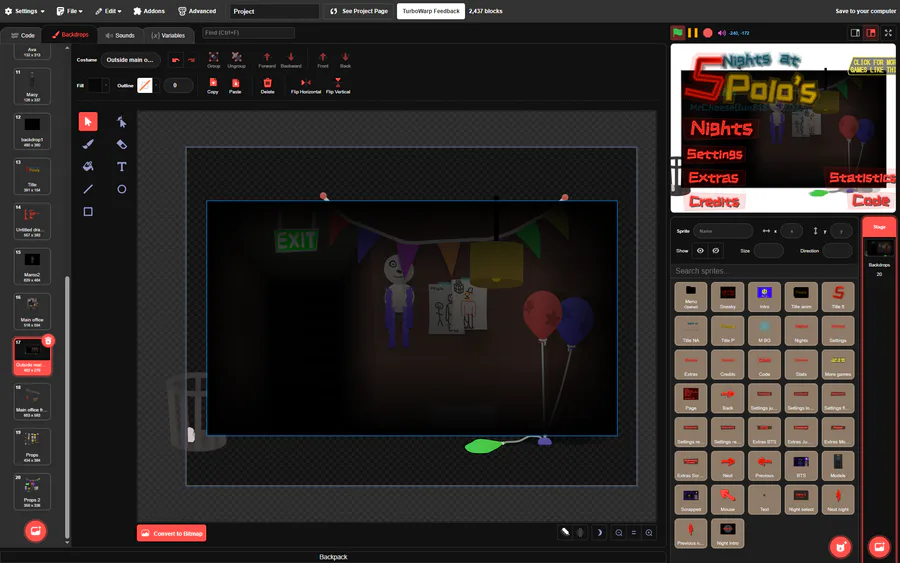Show sprite using open eye icon

click(x=700, y=251)
